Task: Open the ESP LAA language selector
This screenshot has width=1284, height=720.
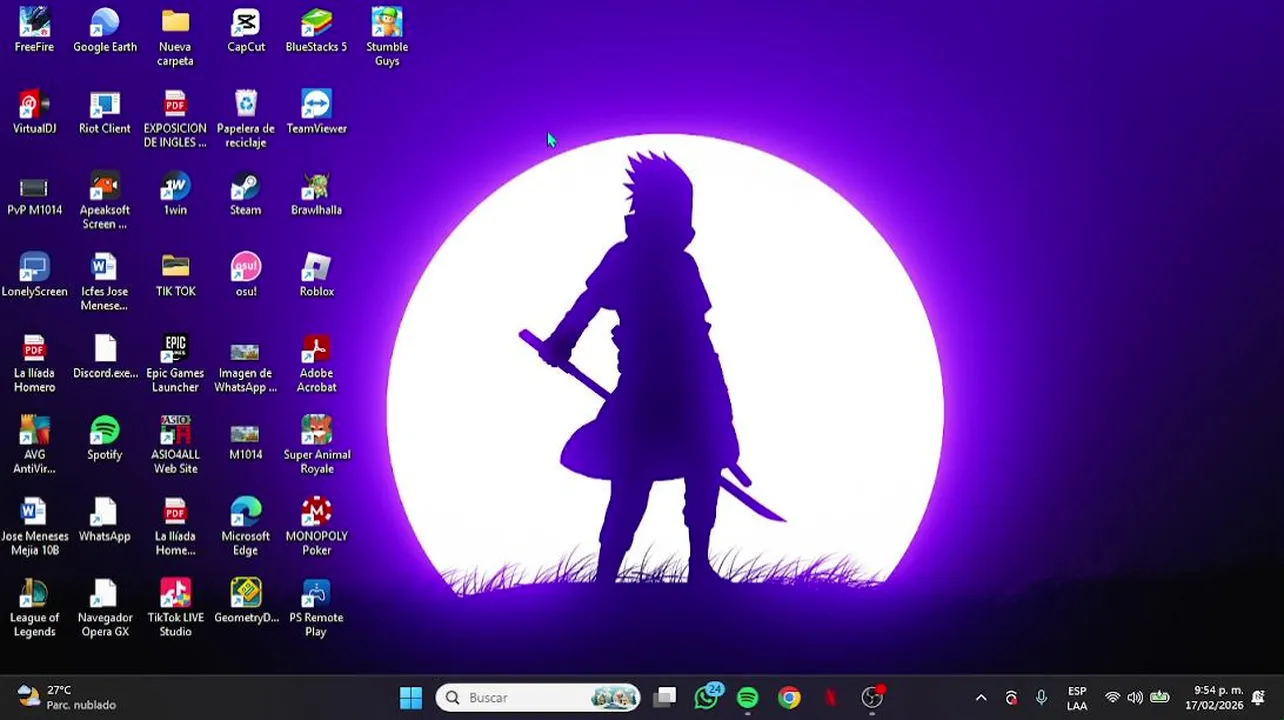Action: pyautogui.click(x=1077, y=698)
